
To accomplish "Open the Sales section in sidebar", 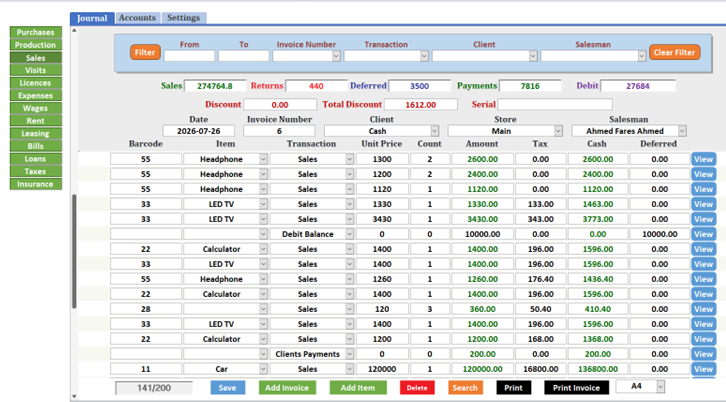I will [x=36, y=58].
